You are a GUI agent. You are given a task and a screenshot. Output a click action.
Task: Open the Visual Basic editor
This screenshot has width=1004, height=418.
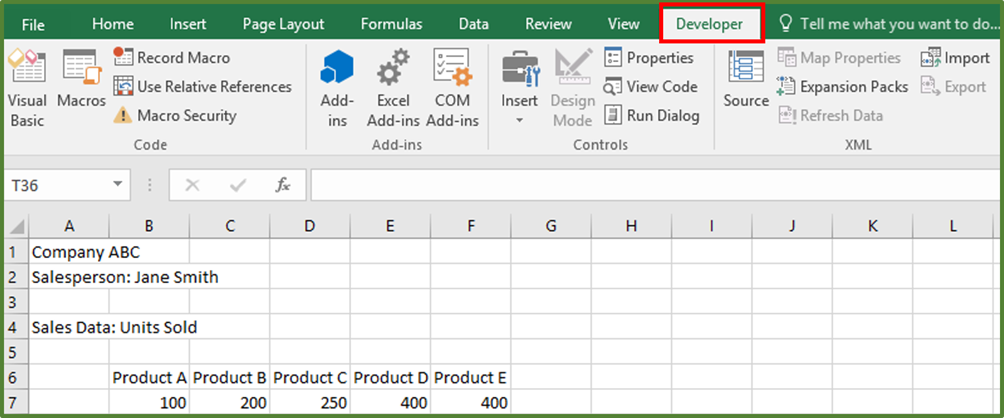click(x=27, y=88)
